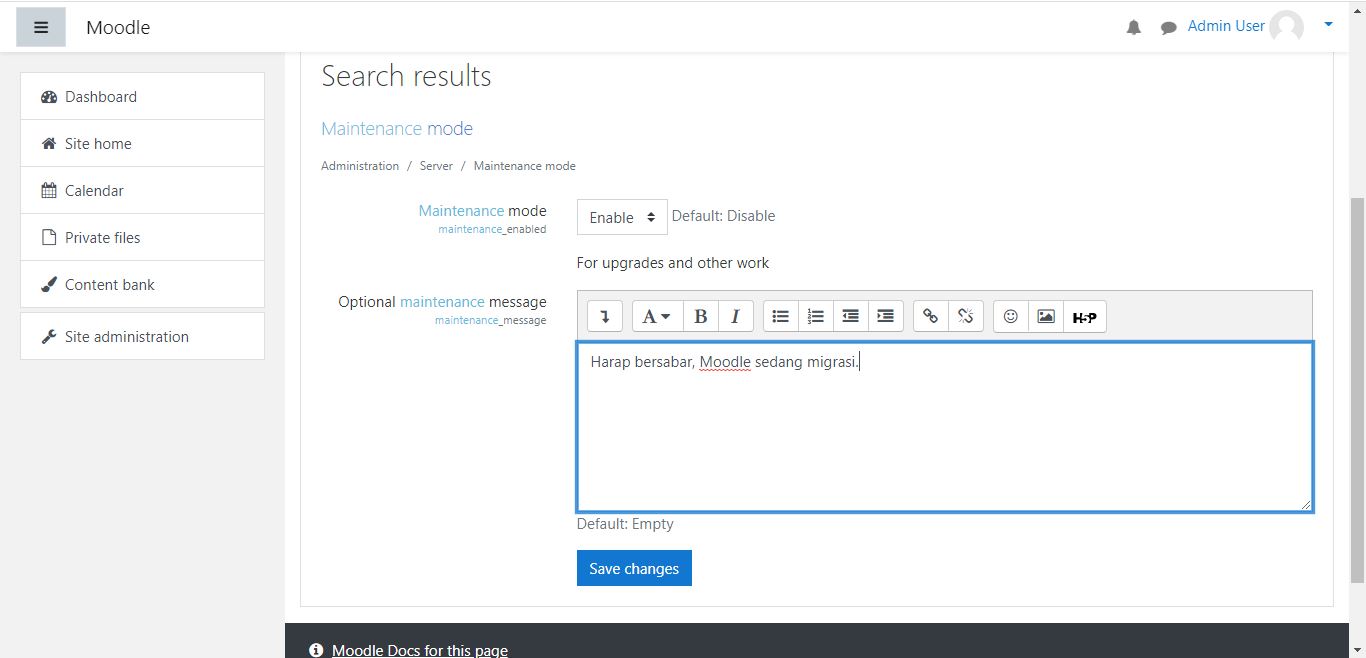1366x658 pixels.
Task: Toggle Italic formatting in editor
Action: pyautogui.click(x=735, y=316)
